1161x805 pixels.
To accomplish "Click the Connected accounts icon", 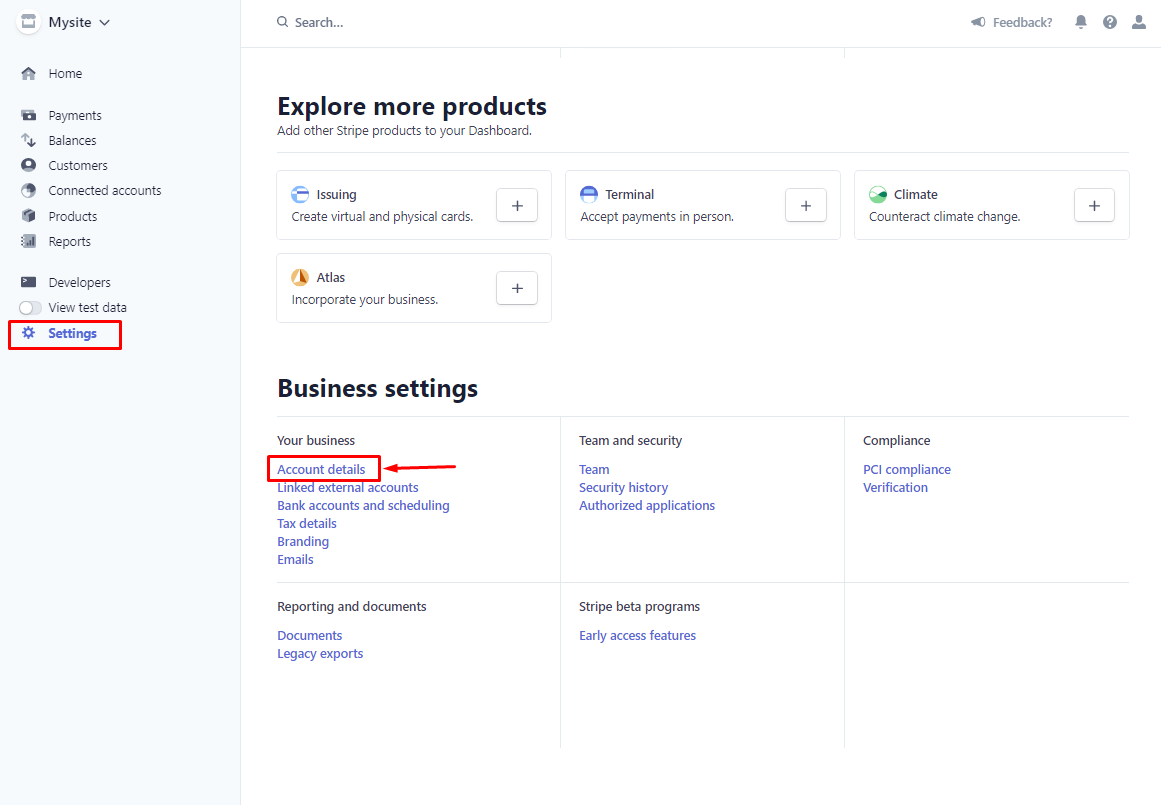I will pos(30,190).
